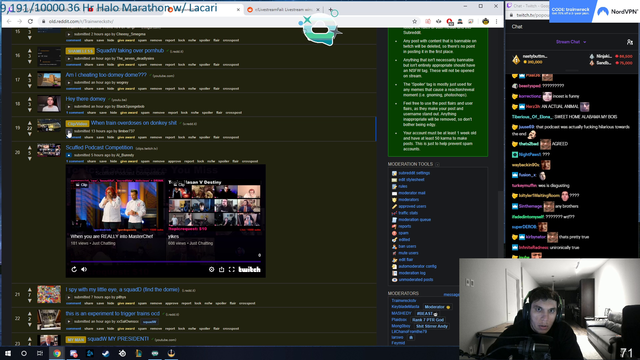Open approved users moderation link
This screenshot has width=640, height=360.
point(412,207)
